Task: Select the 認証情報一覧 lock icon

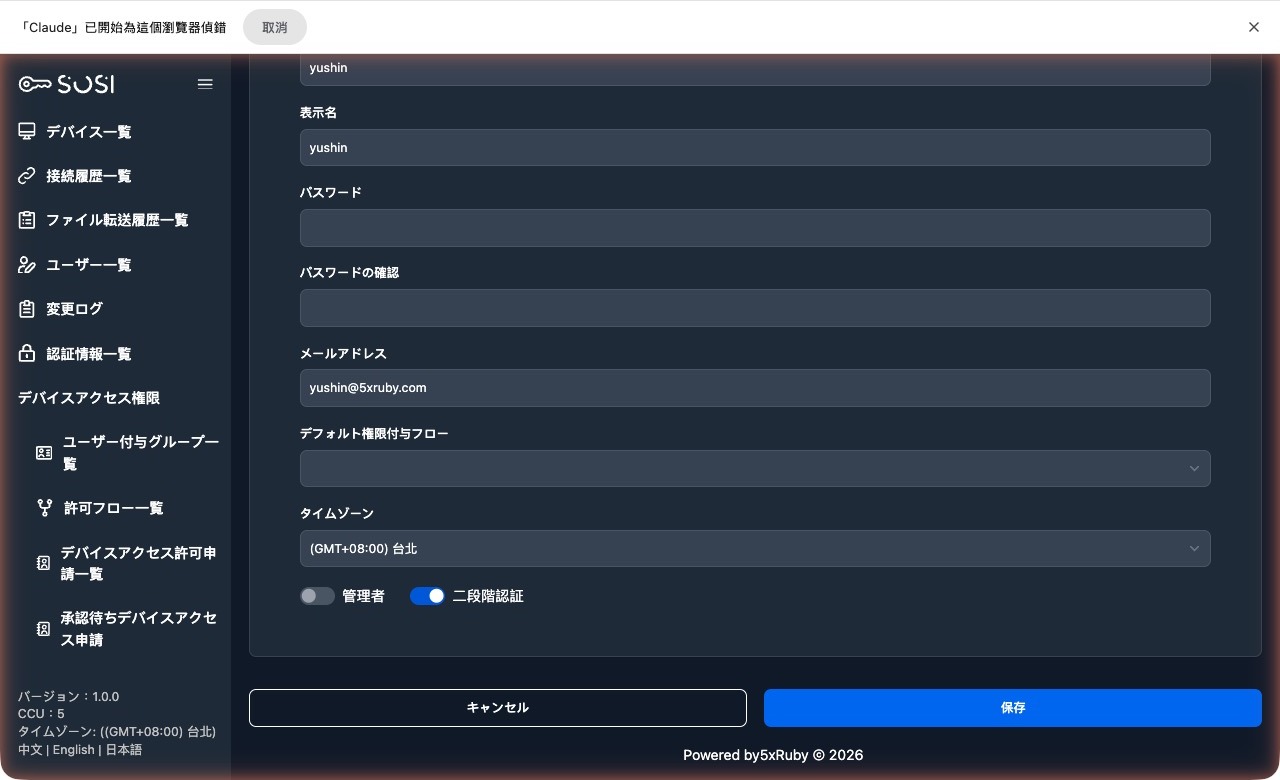Action: tap(26, 353)
